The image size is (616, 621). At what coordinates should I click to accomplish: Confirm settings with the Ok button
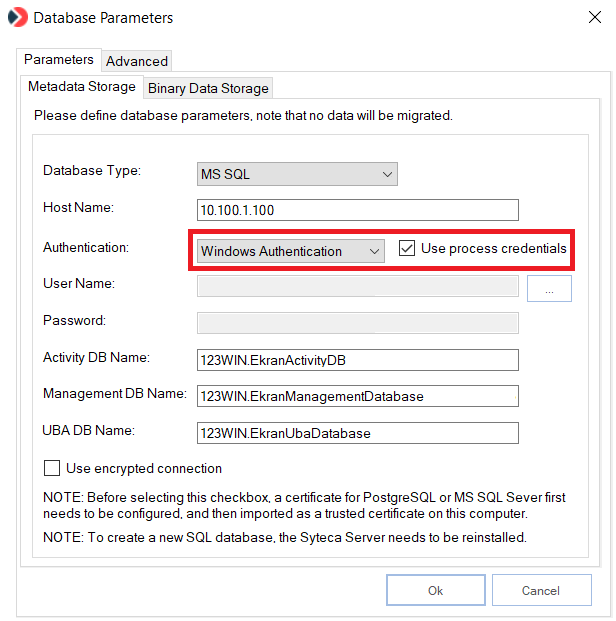point(435,590)
